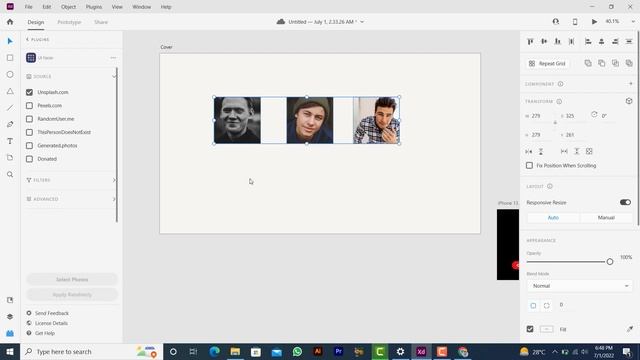Image resolution: width=640 pixels, height=360 pixels.
Task: Select the Select (arrow) tool
Action: coord(10,41)
